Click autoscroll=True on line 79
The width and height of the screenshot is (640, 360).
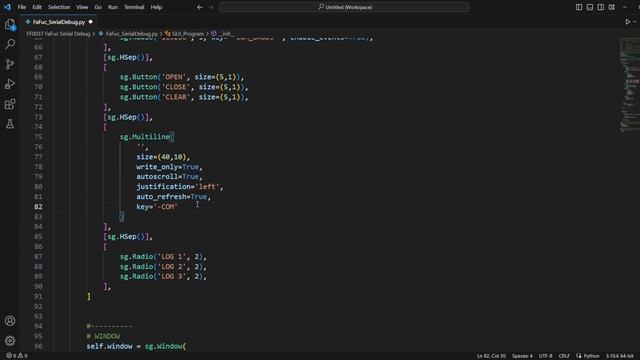pos(167,177)
